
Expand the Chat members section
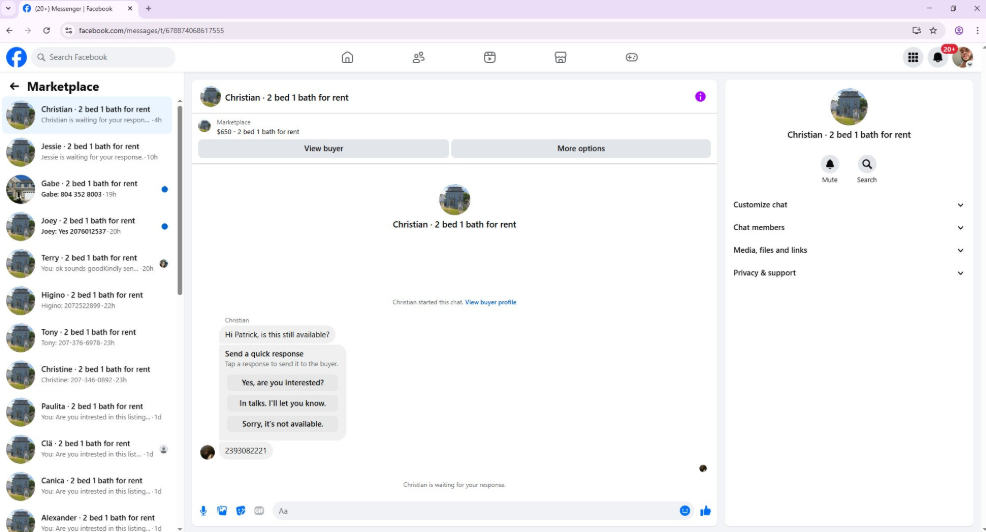pyautogui.click(x=848, y=228)
